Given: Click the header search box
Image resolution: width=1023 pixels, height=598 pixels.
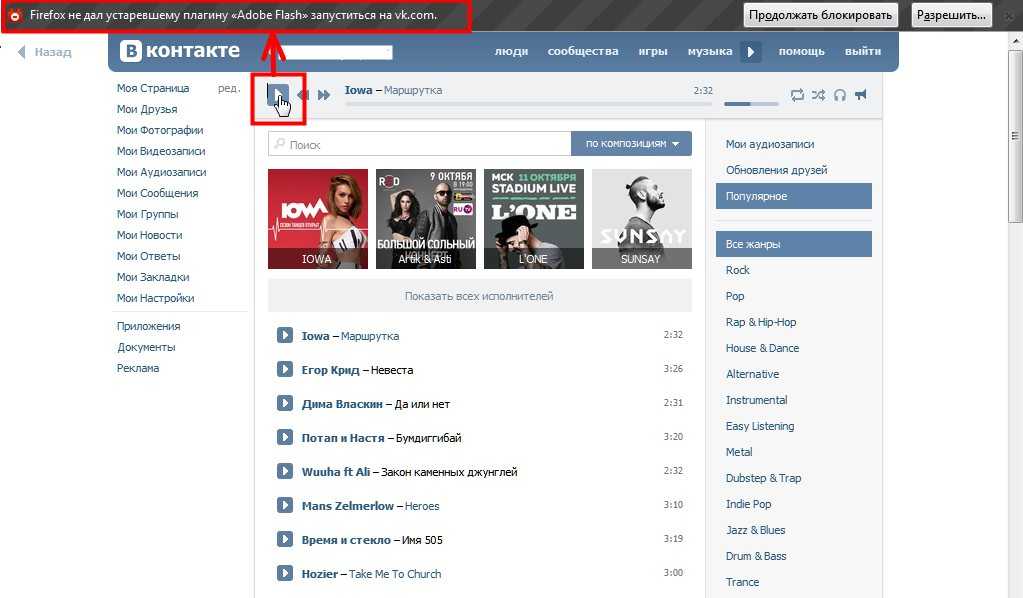Looking at the screenshot, I should [x=335, y=52].
